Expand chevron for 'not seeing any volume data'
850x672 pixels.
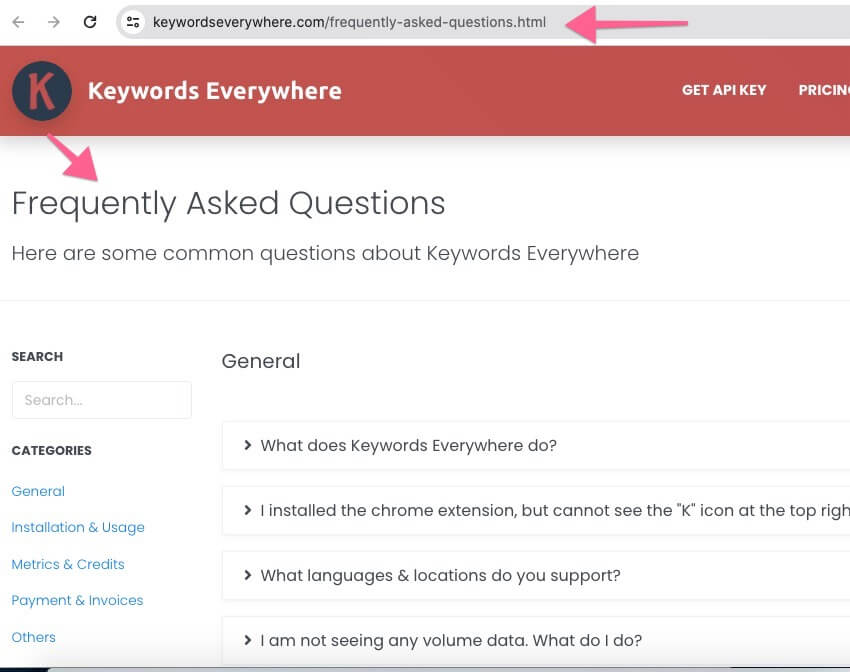point(248,640)
